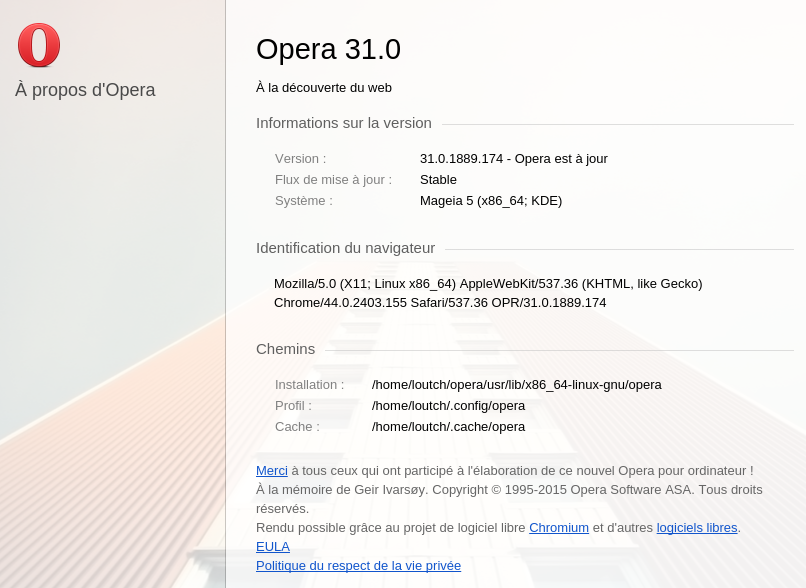Click the Stable update stream value
806x588 pixels.
[438, 180]
